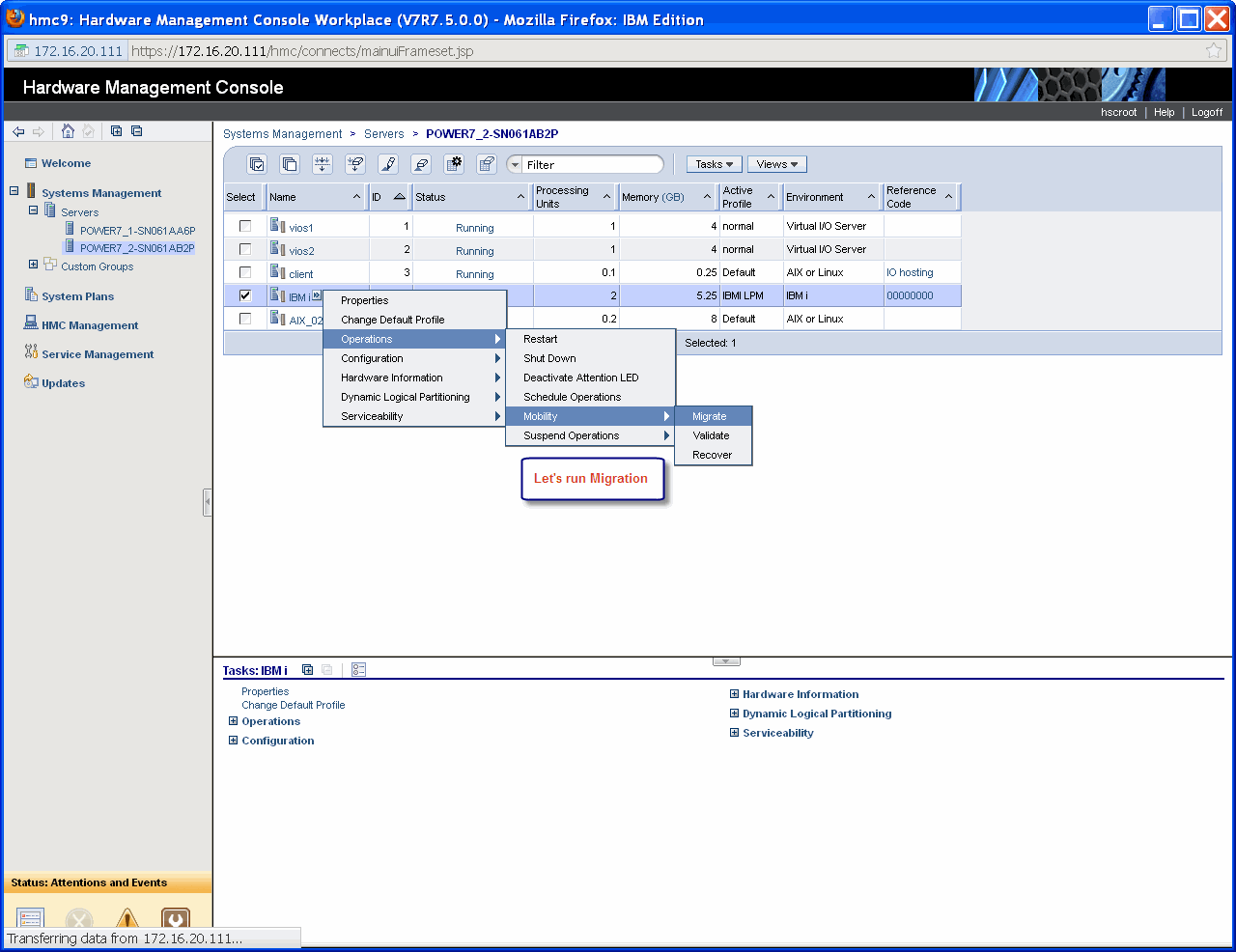Open the Servers breadcrumb link
Image resolution: width=1236 pixels, height=952 pixels.
383,134
